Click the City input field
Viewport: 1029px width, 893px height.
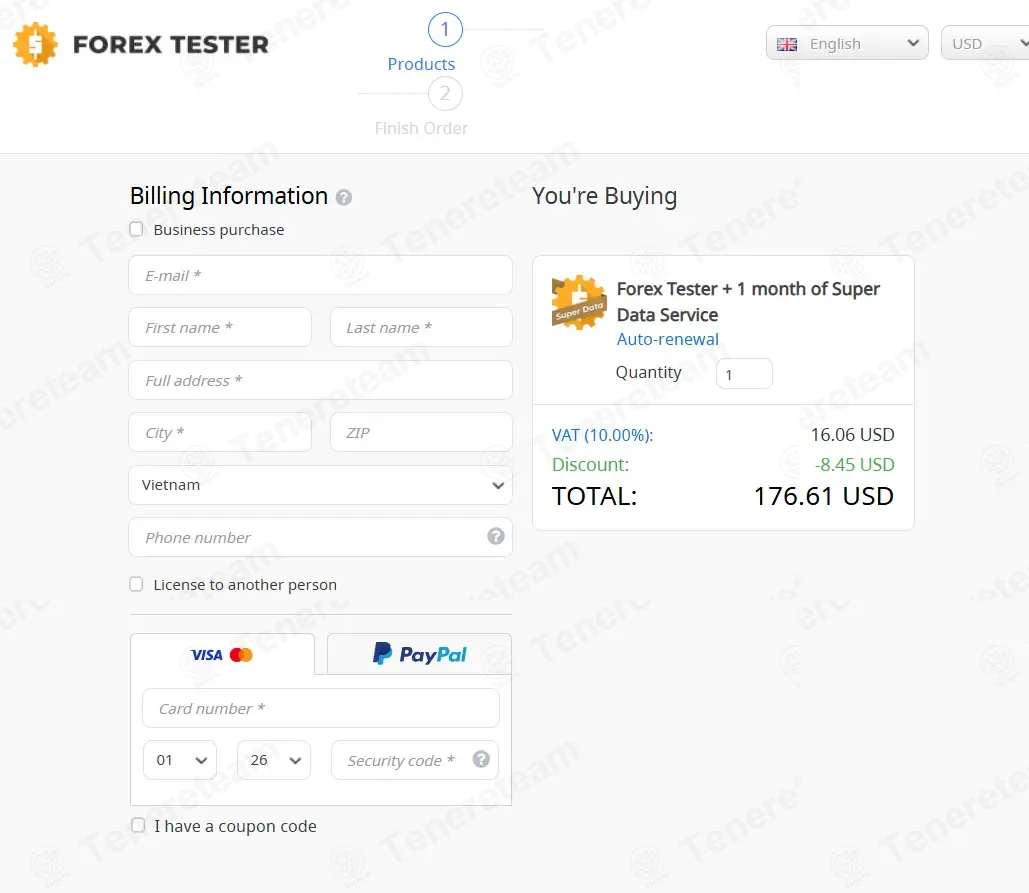click(220, 432)
